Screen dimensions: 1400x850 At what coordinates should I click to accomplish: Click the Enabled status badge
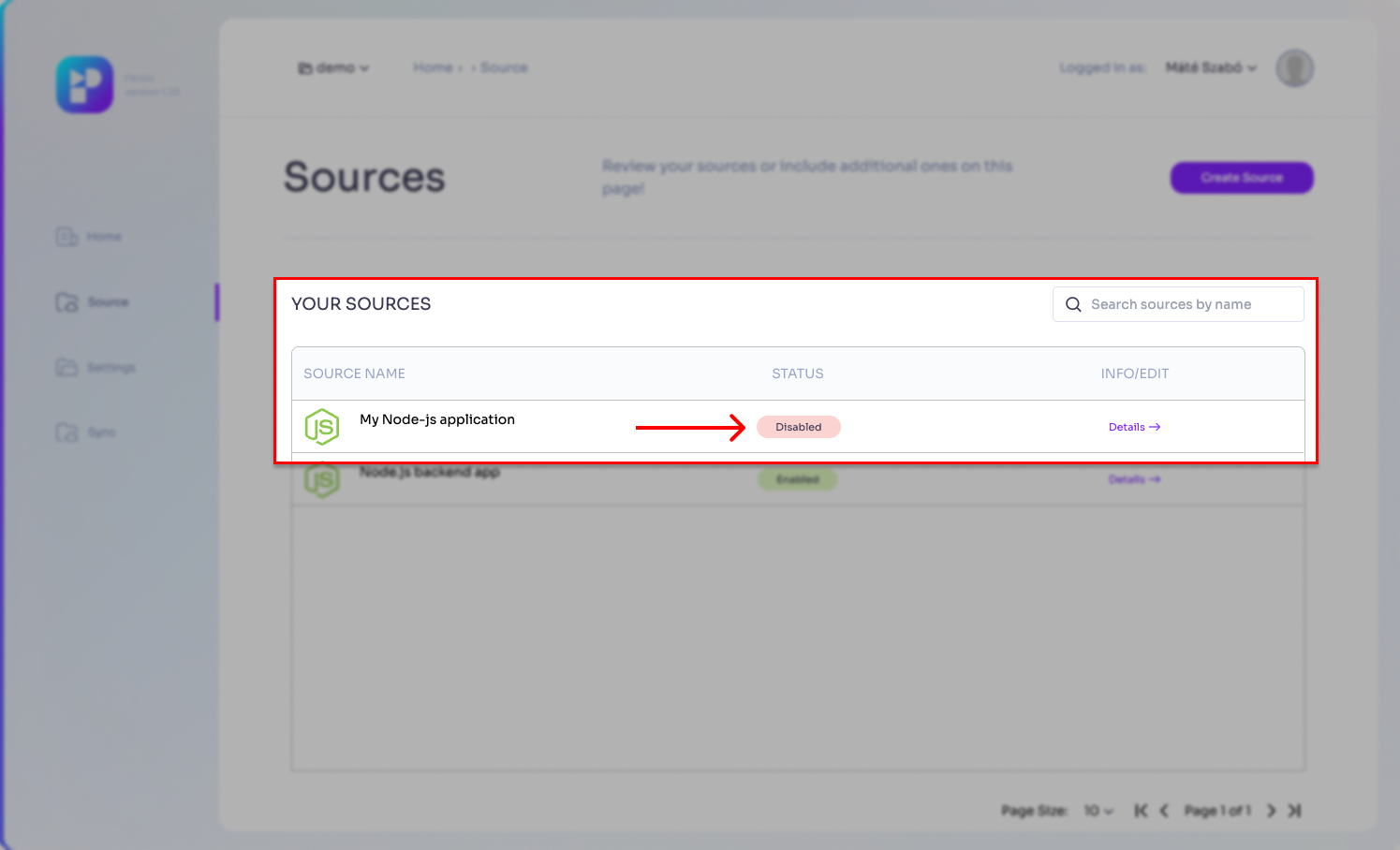[797, 479]
